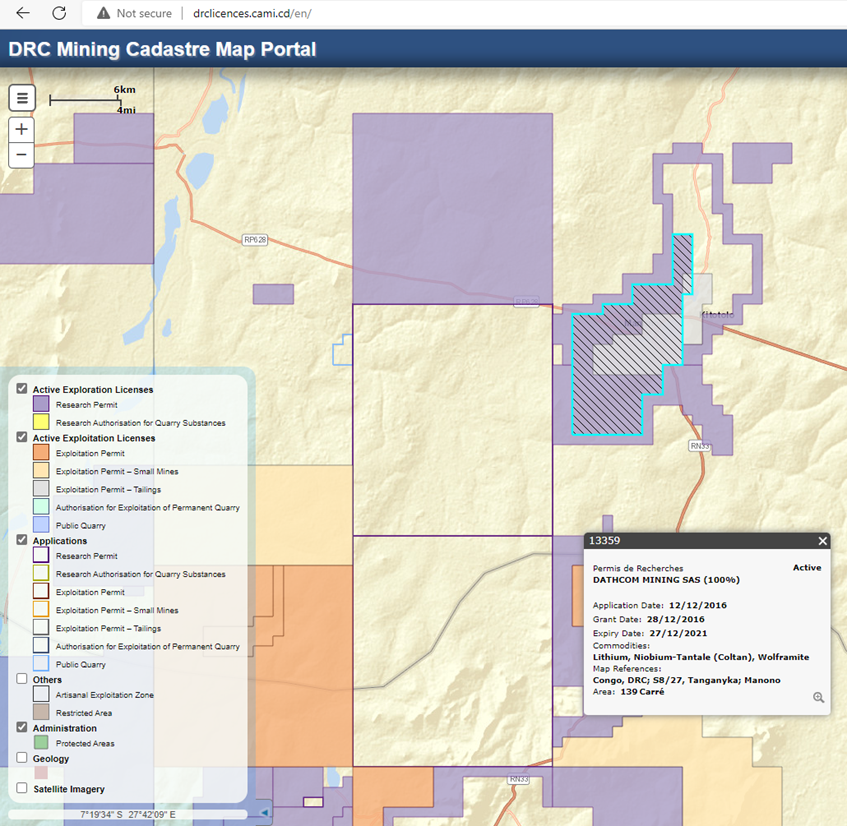Click the 6km scale bar
The image size is (847, 826).
85,100
